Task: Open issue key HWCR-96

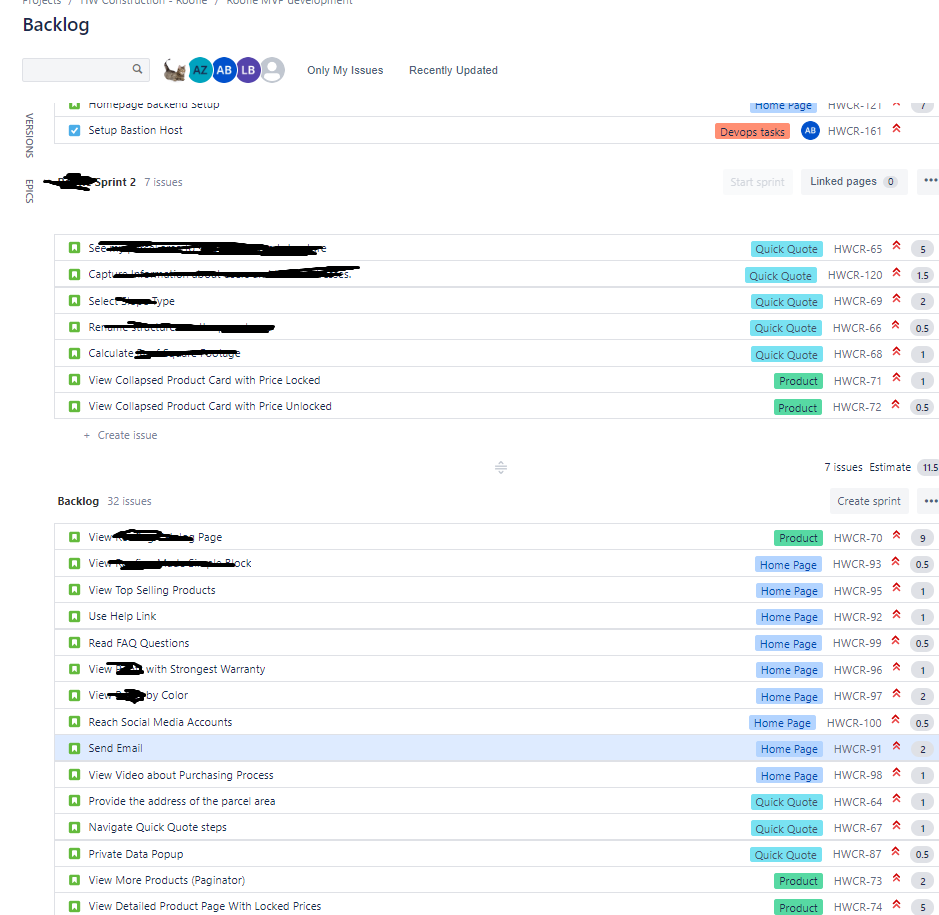Action: coord(858,670)
